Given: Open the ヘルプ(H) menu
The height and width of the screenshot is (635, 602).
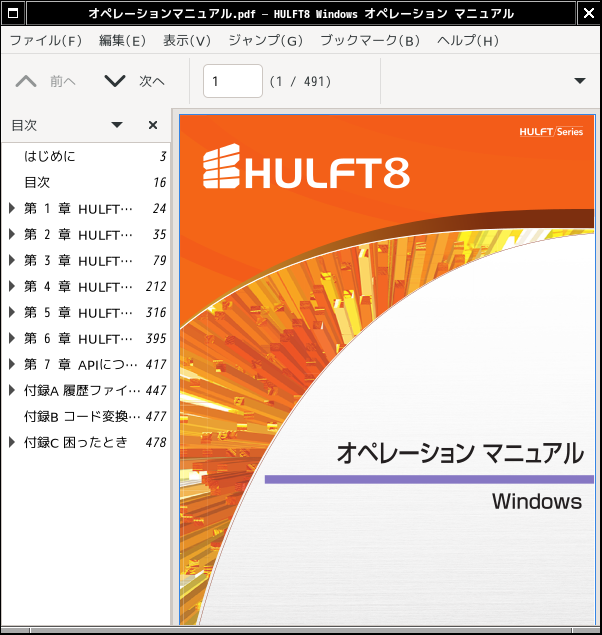Looking at the screenshot, I should 468,40.
